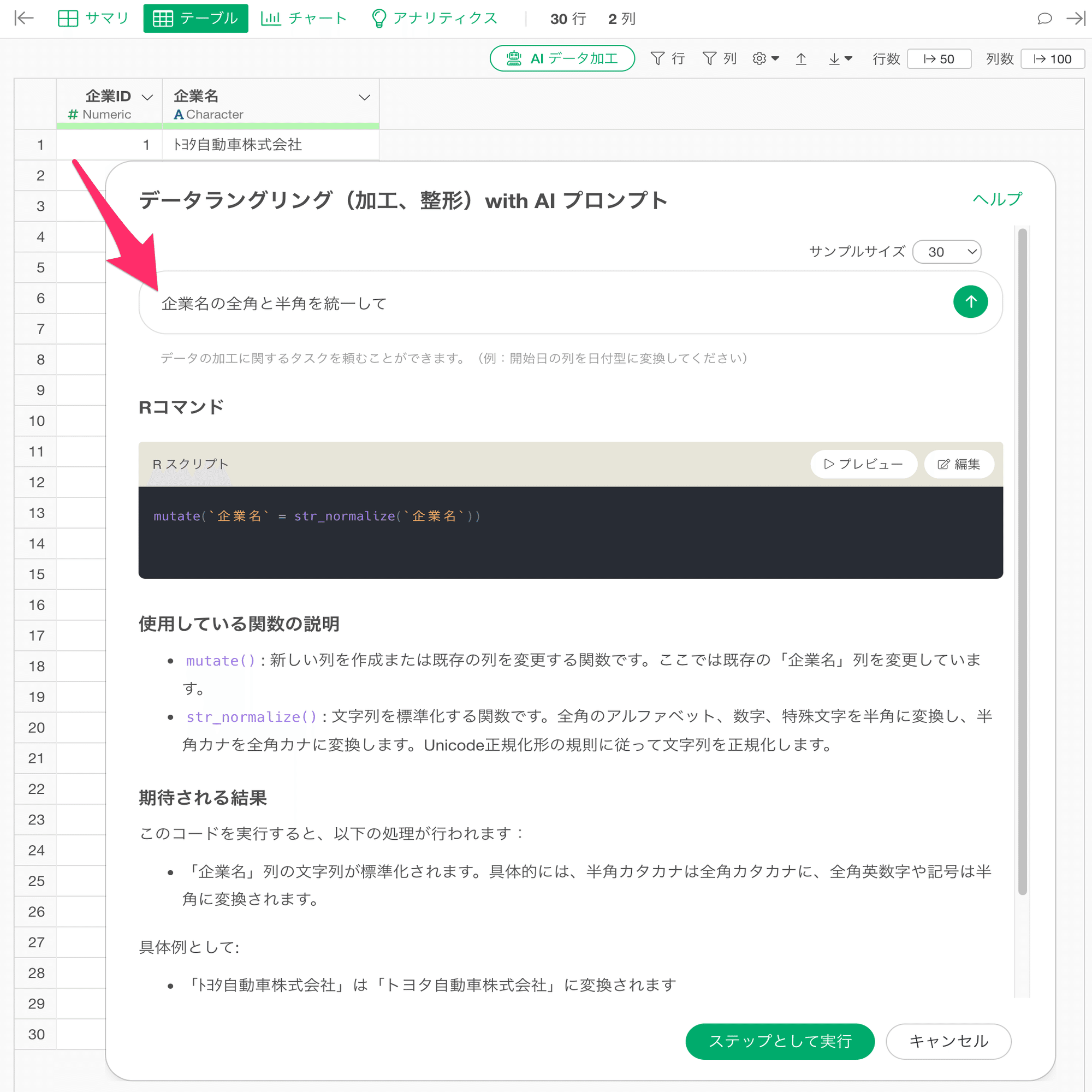
Task: Switch to the サマリ view
Action: pos(93,17)
